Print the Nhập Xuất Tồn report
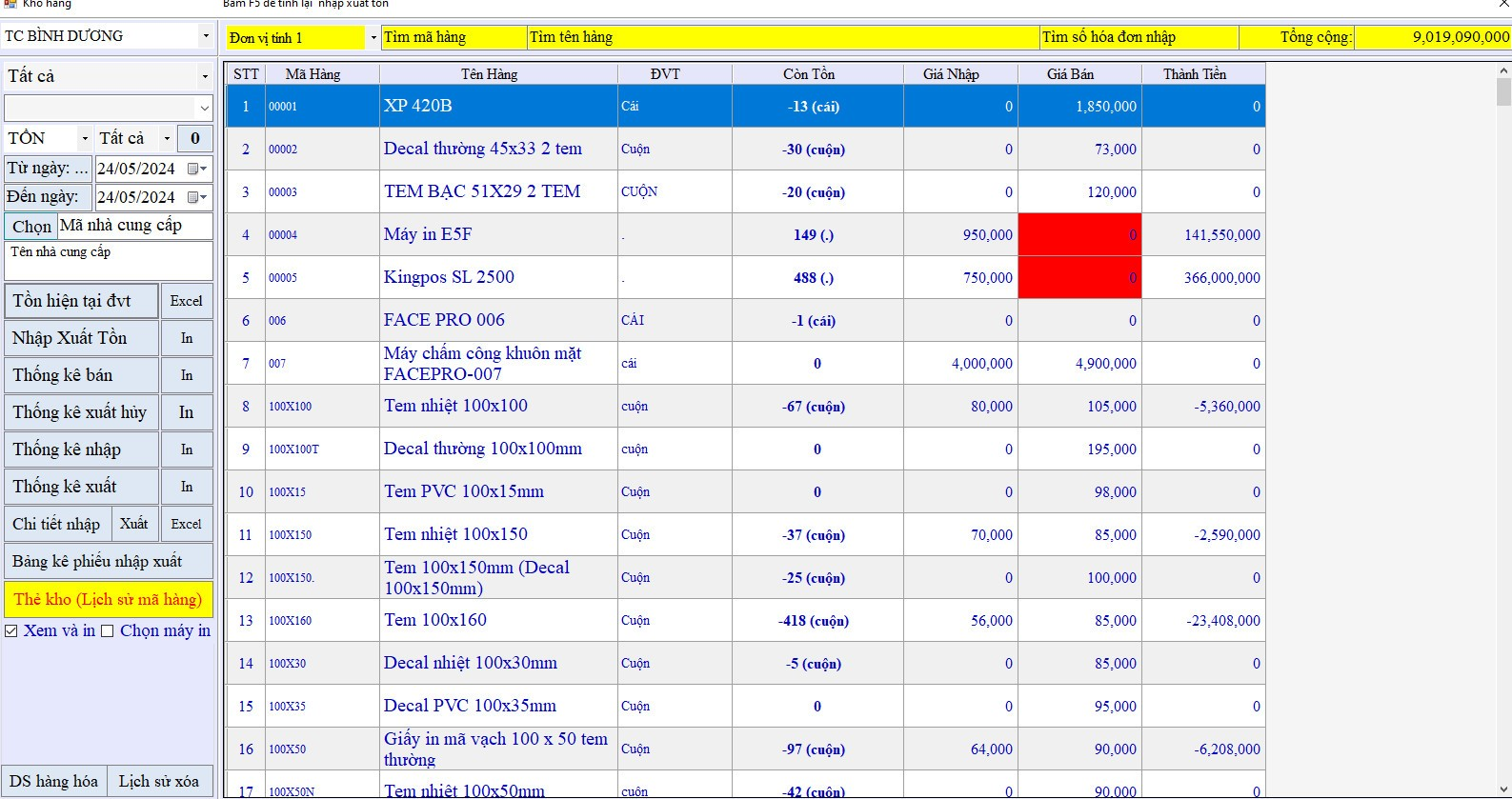Screen dimensions: 1512x799 pos(187,338)
